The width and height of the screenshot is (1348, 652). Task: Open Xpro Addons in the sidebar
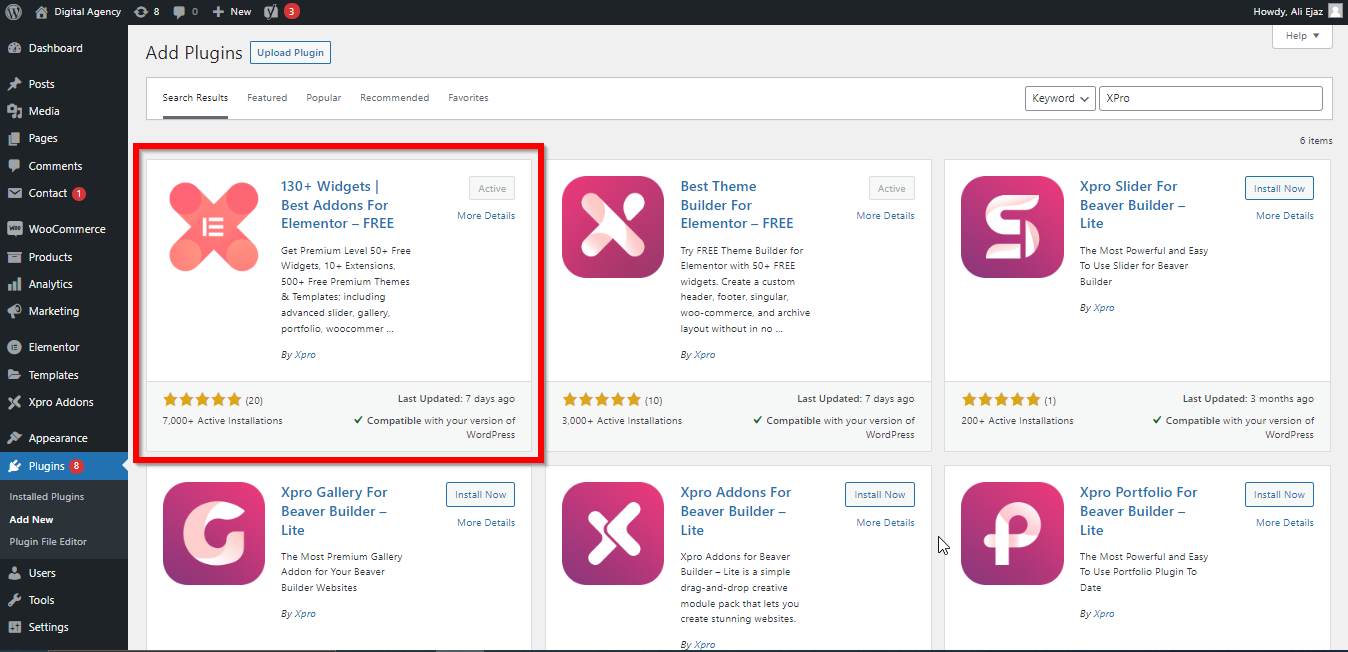click(x=60, y=402)
